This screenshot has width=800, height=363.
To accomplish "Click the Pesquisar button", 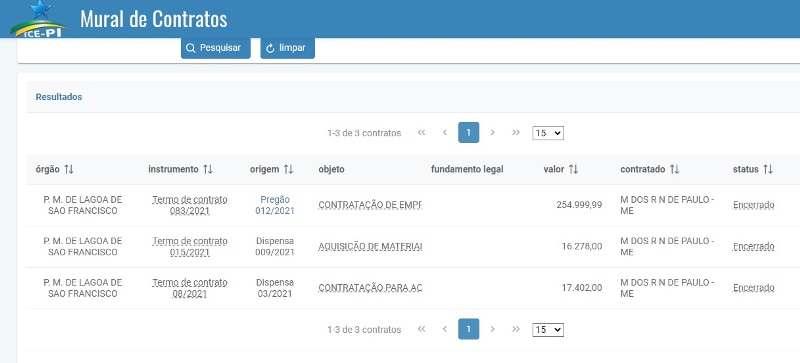I will click(x=215, y=48).
